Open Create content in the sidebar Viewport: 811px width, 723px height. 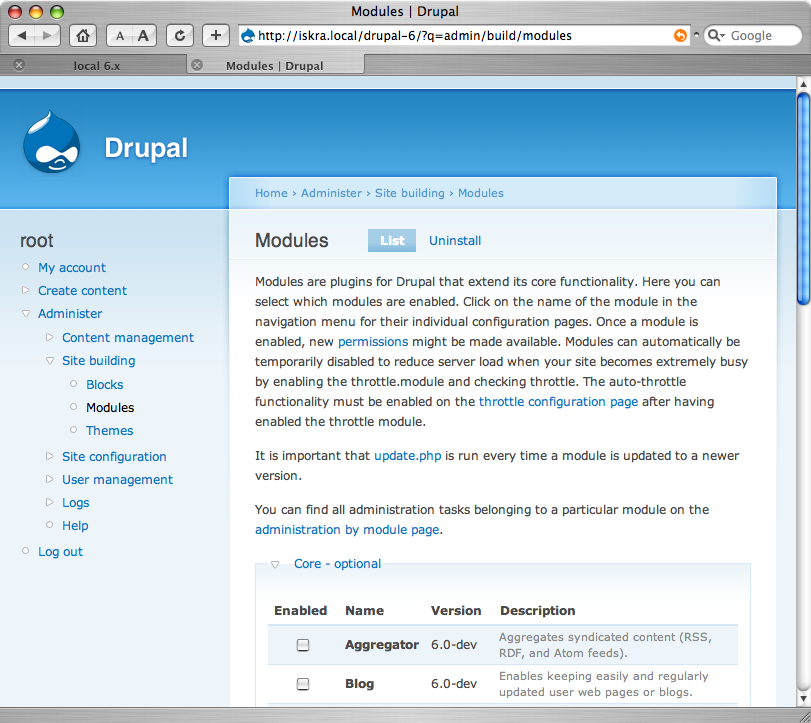pos(82,291)
